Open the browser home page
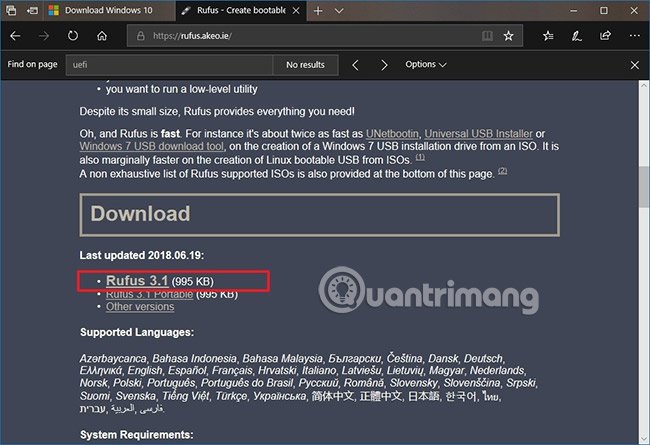 coord(102,36)
